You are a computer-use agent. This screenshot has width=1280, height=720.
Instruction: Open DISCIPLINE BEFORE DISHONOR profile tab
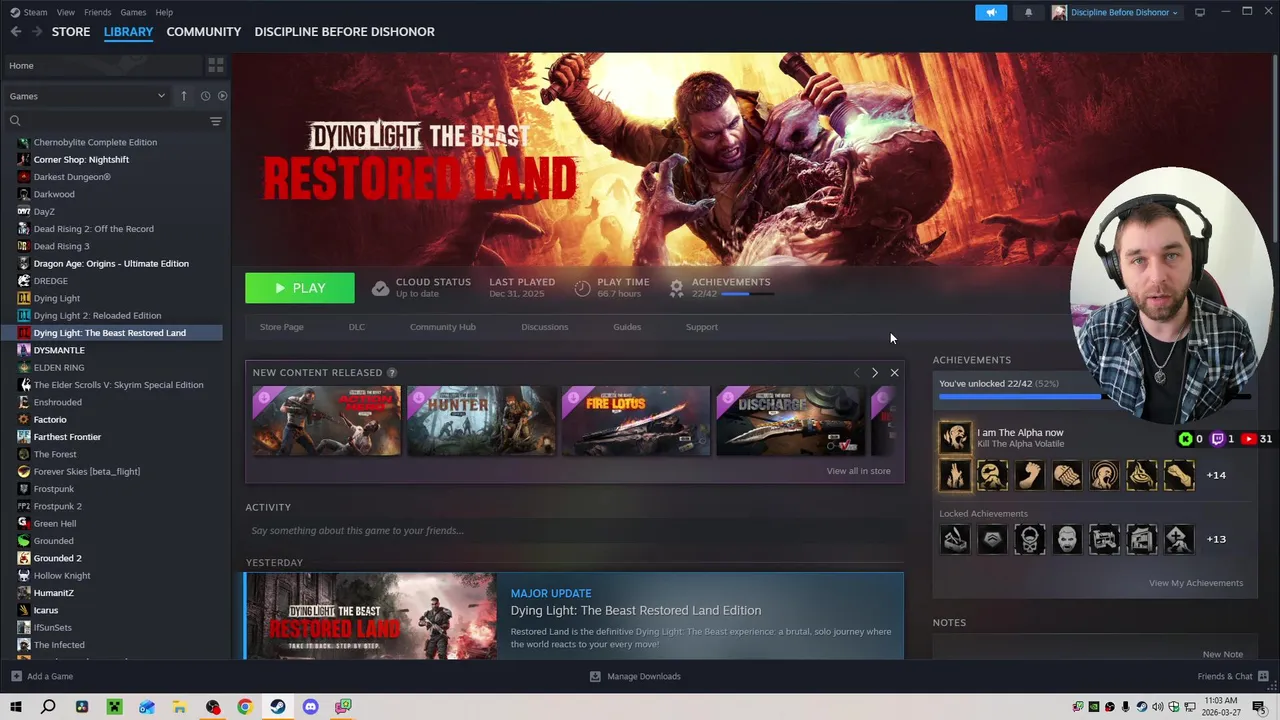tap(344, 32)
